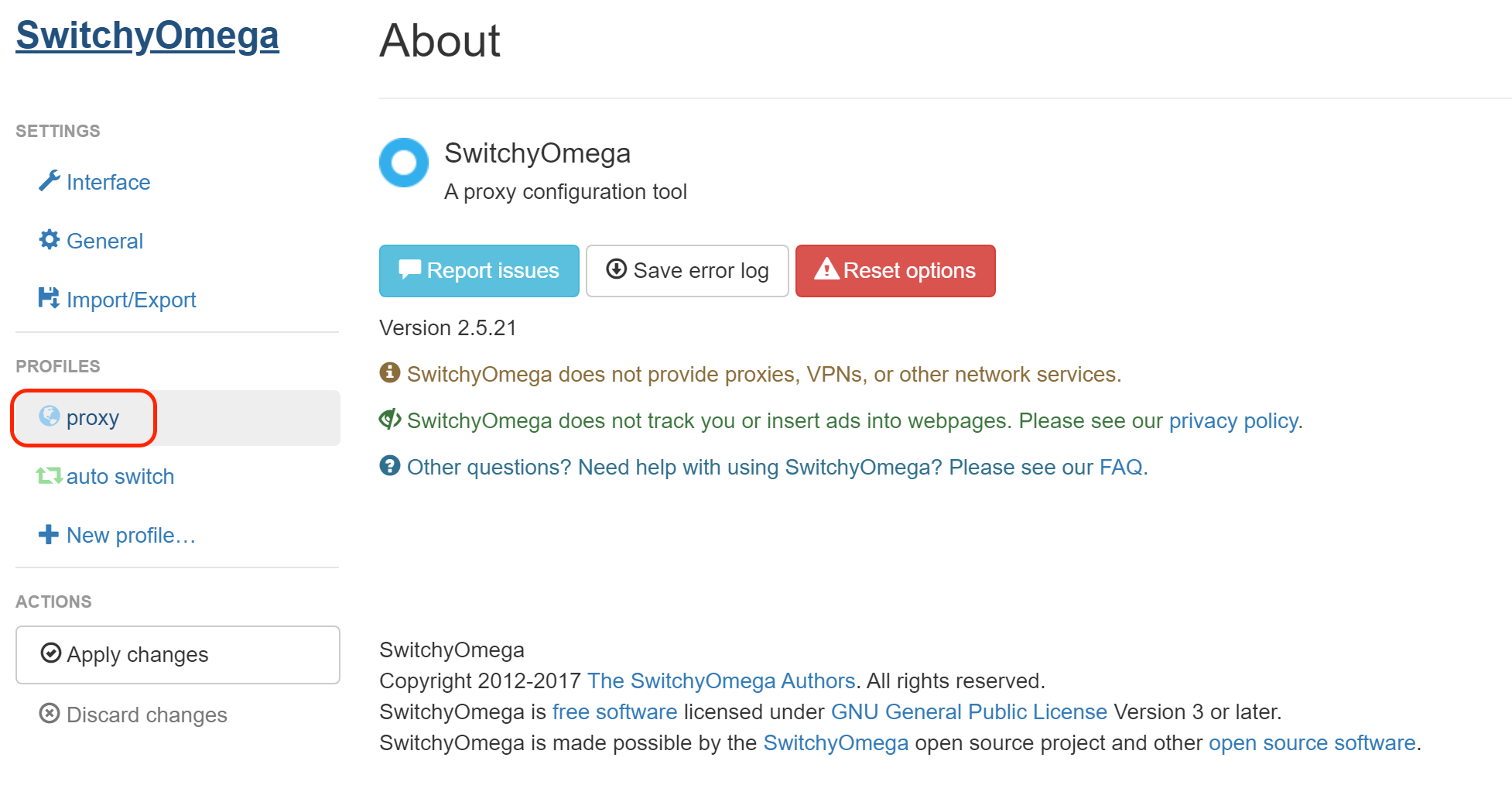Click the question mark help icon
Screen dimensions: 1512x785
pos(390,466)
